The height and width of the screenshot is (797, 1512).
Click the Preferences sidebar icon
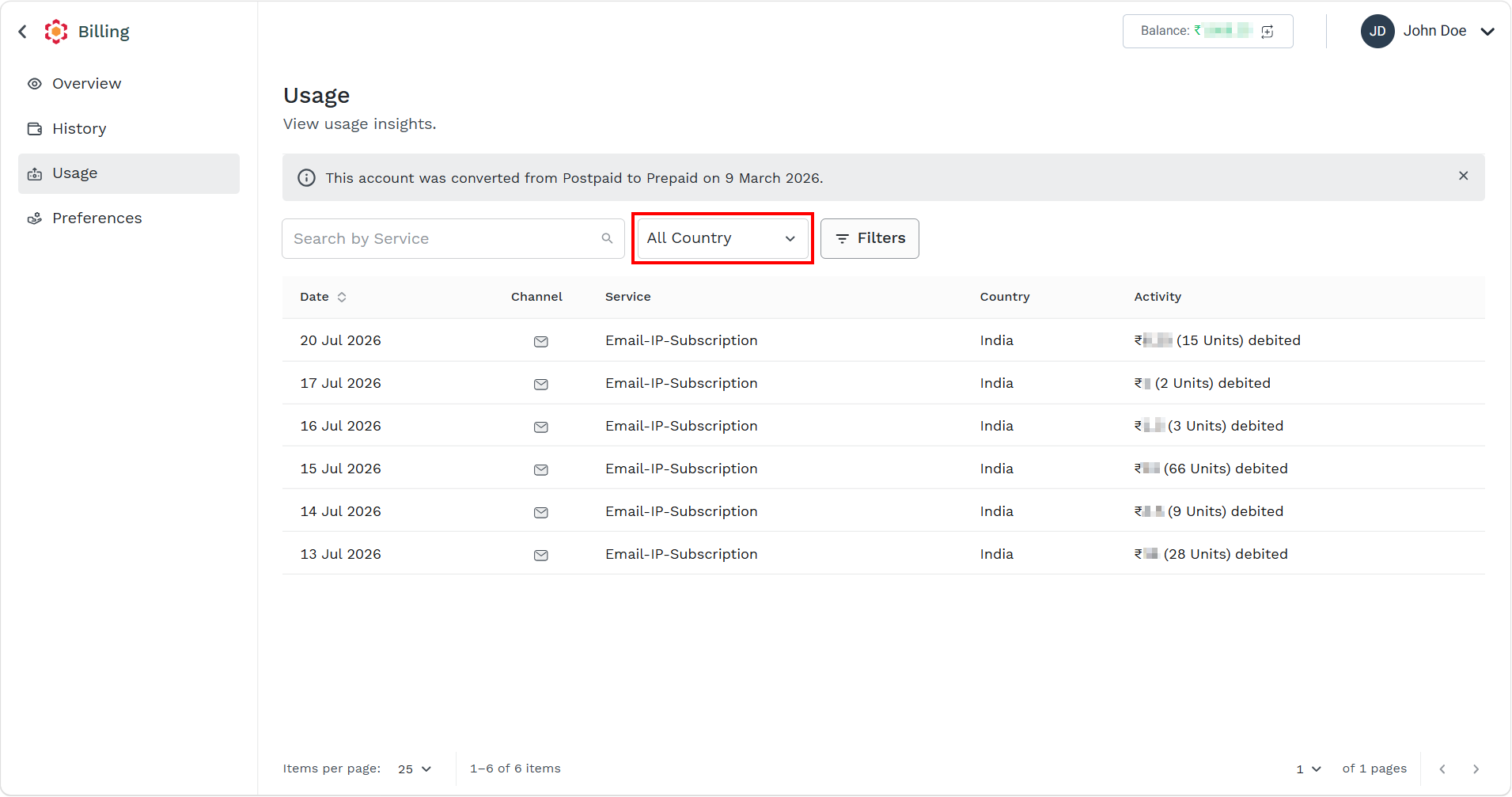35,218
